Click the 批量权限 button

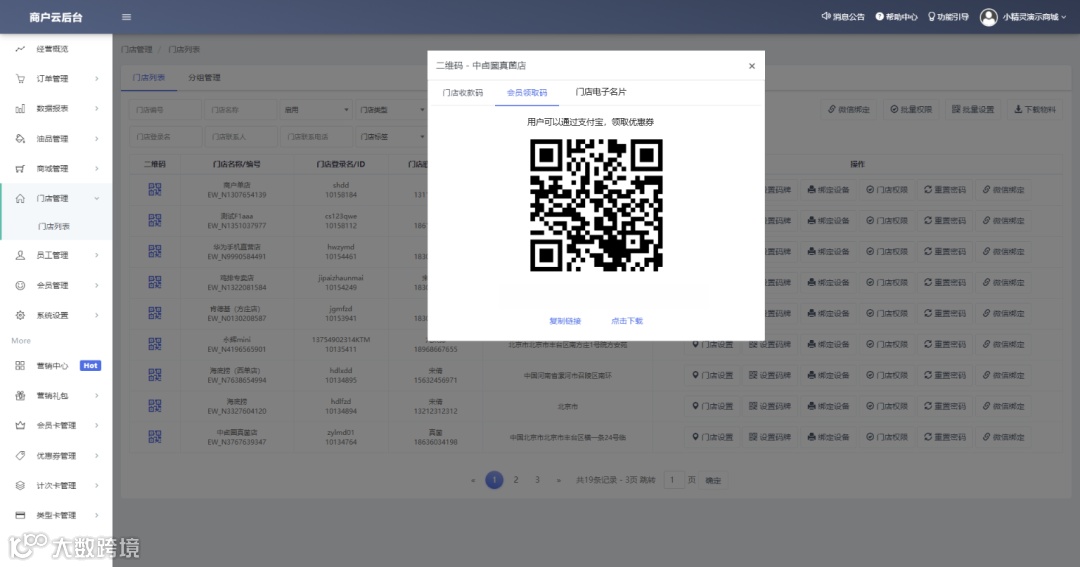(911, 110)
